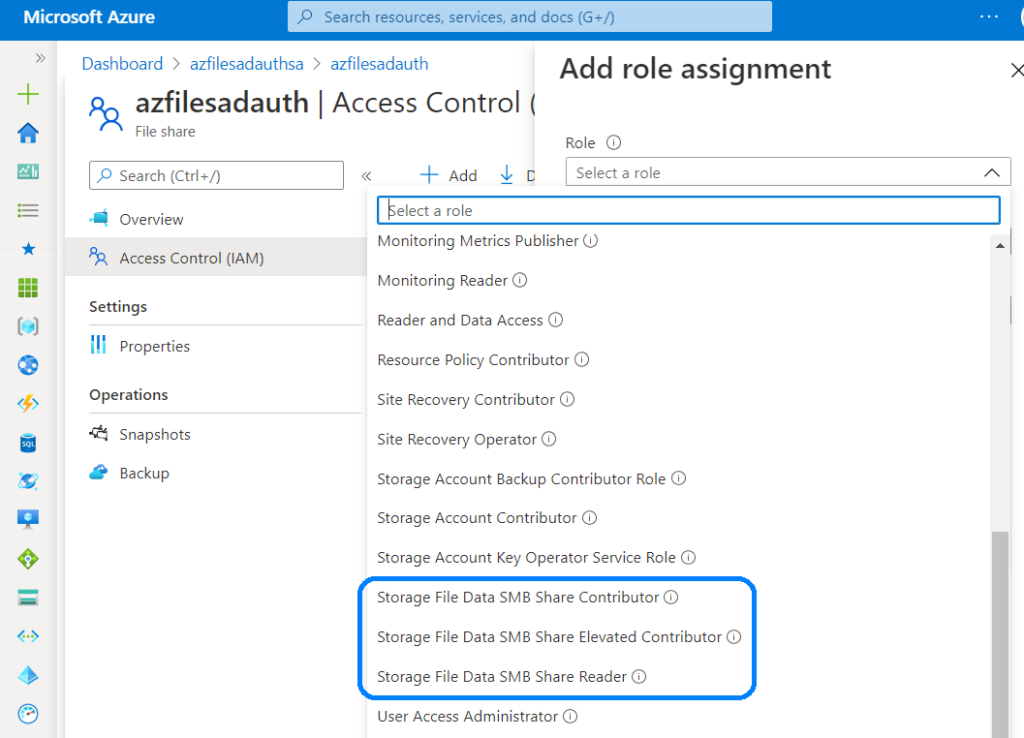
Task: Click the role list scrollbar up arrow
Action: tap(1000, 246)
